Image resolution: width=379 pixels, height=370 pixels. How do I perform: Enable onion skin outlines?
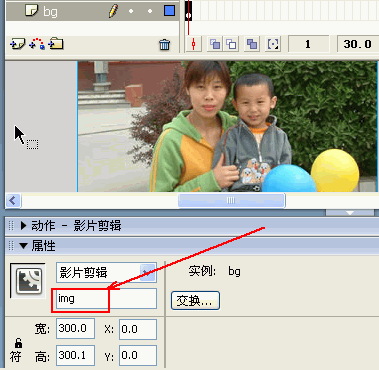(231, 44)
